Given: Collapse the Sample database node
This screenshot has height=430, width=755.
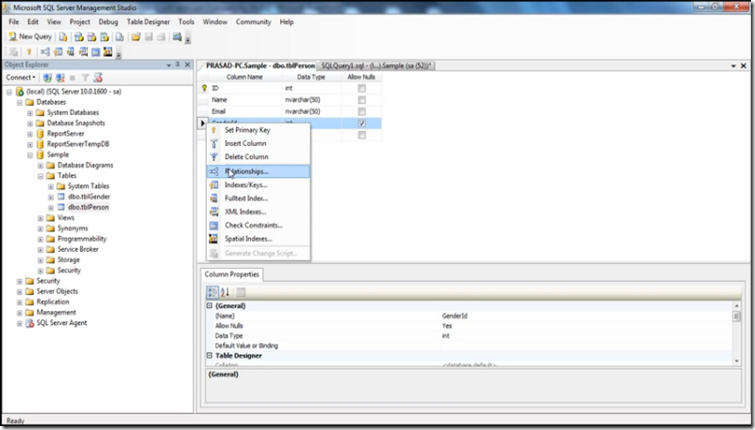Looking at the screenshot, I should [30, 155].
